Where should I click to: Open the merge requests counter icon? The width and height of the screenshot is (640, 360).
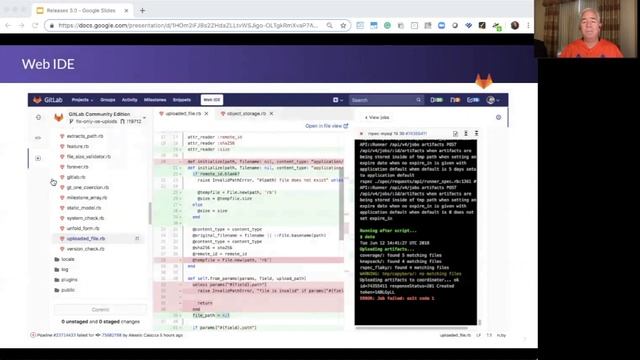(455, 100)
